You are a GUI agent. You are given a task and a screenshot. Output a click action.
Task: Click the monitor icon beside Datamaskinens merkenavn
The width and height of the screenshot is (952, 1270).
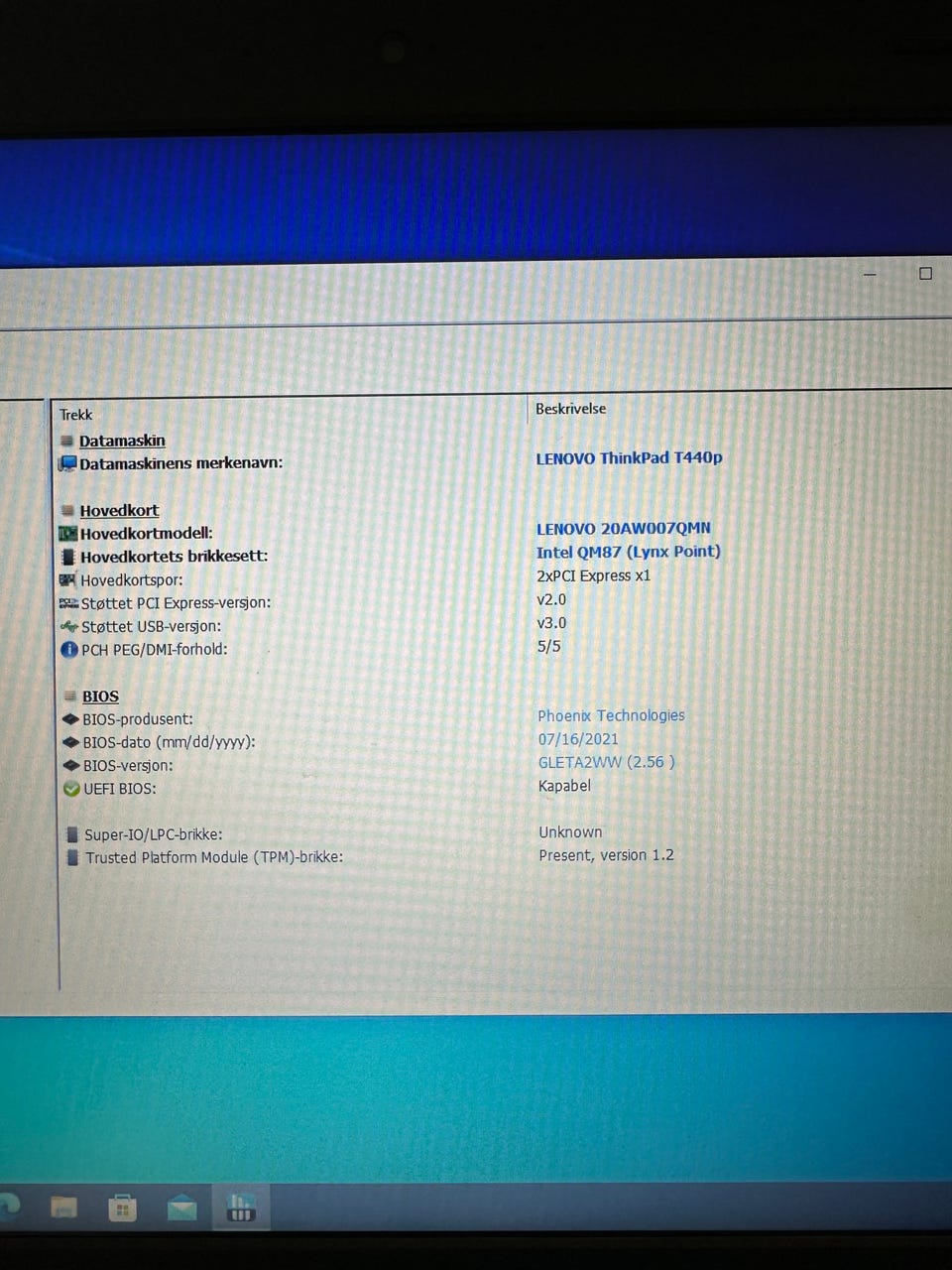tap(67, 463)
